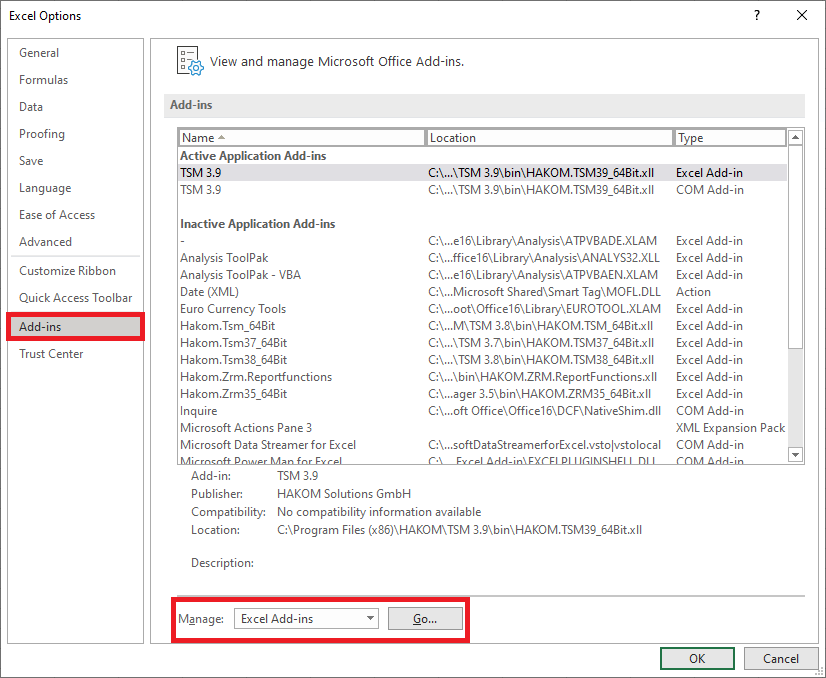Click the full Location path in details

pos(459,530)
